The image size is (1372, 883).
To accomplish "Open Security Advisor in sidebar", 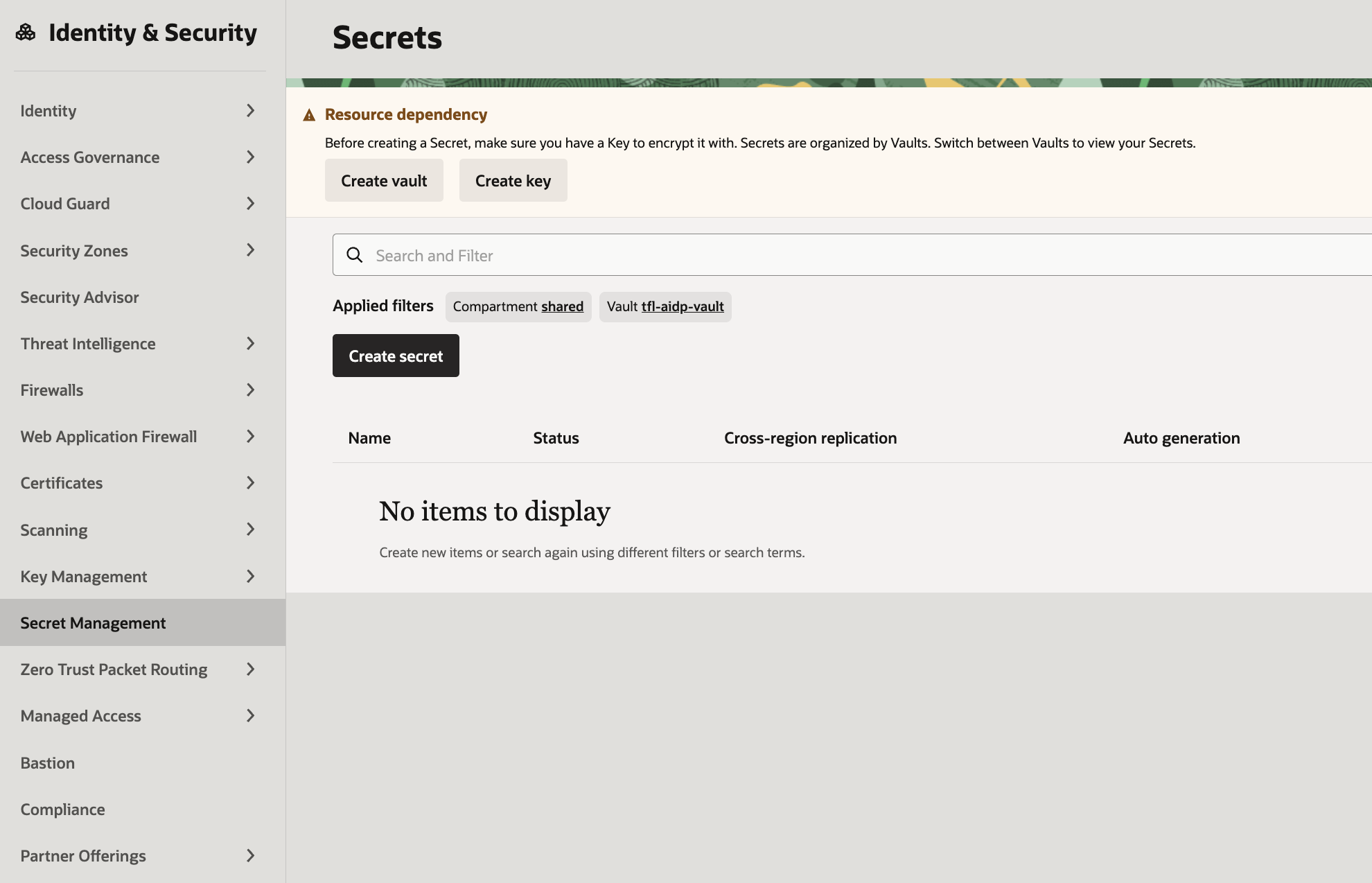I will 143,297.
